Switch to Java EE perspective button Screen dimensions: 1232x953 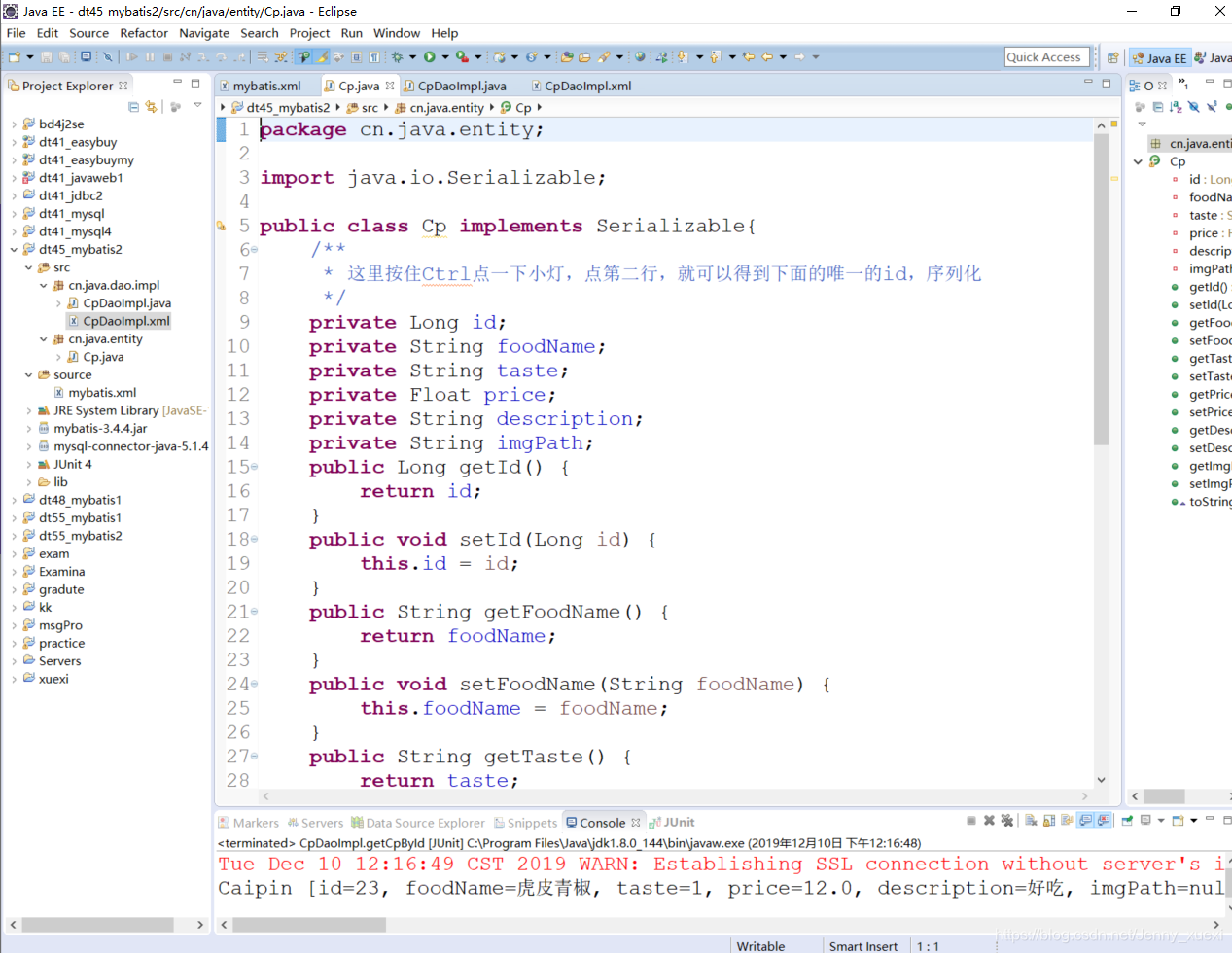(x=1159, y=58)
